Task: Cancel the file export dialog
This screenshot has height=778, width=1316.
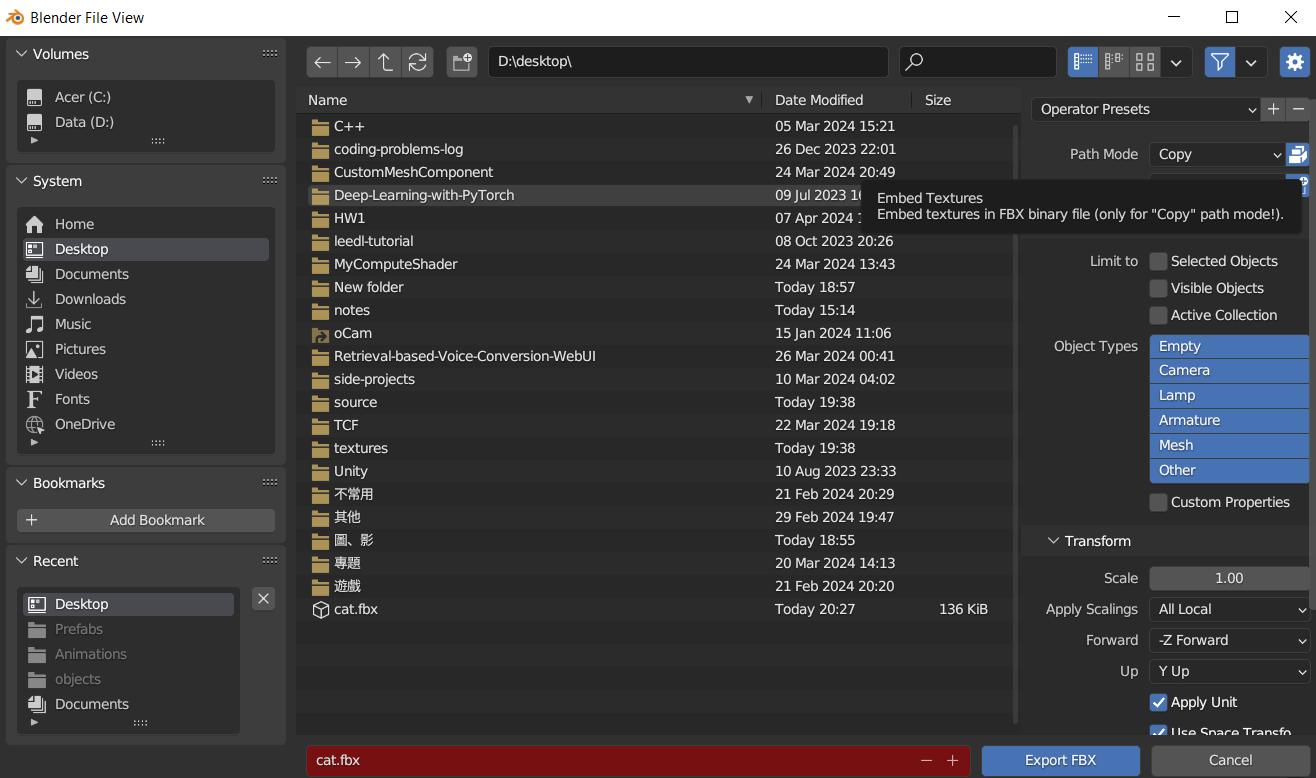Action: tap(1230, 760)
